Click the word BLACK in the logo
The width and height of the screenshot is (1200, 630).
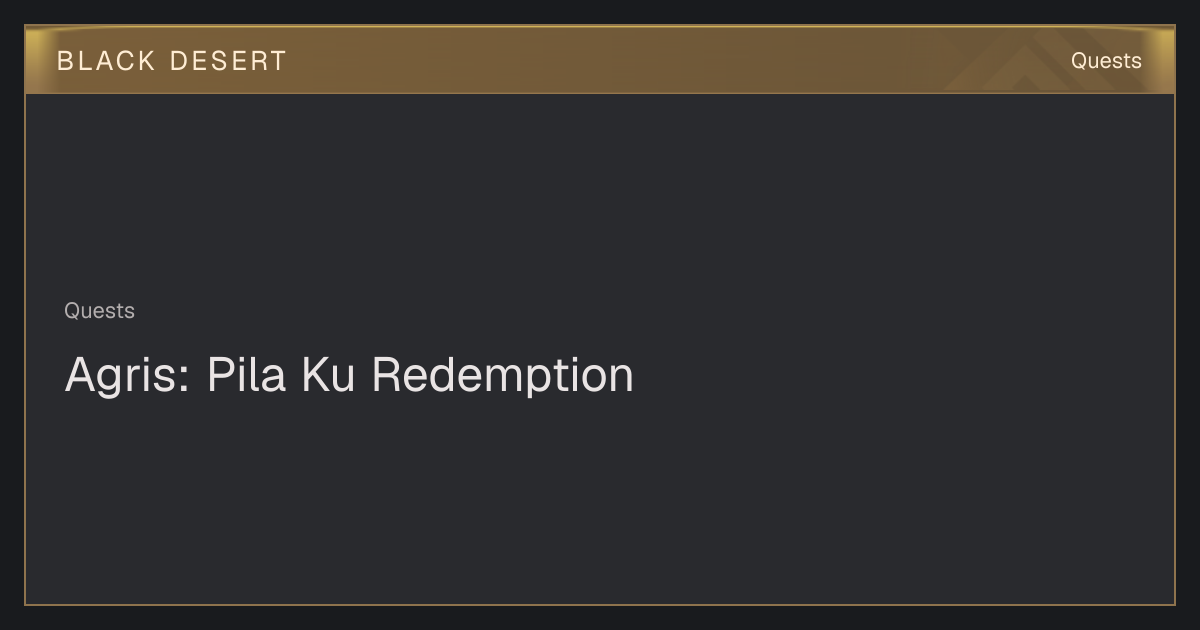[x=106, y=61]
